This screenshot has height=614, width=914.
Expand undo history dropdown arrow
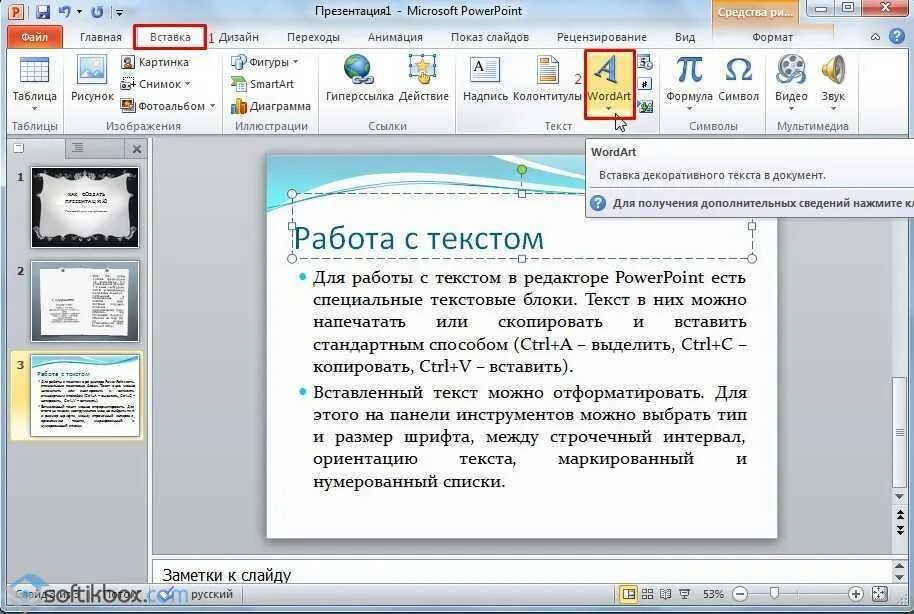(x=79, y=11)
